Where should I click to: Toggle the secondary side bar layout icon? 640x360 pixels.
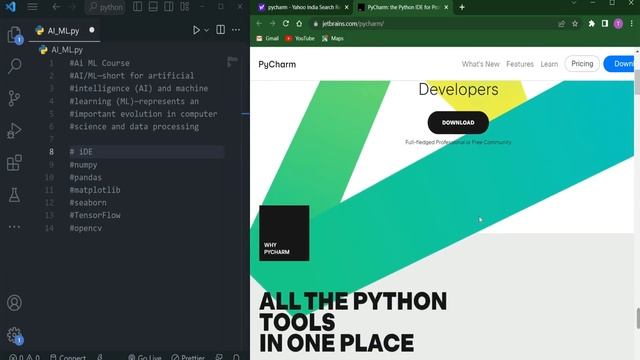(x=169, y=7)
